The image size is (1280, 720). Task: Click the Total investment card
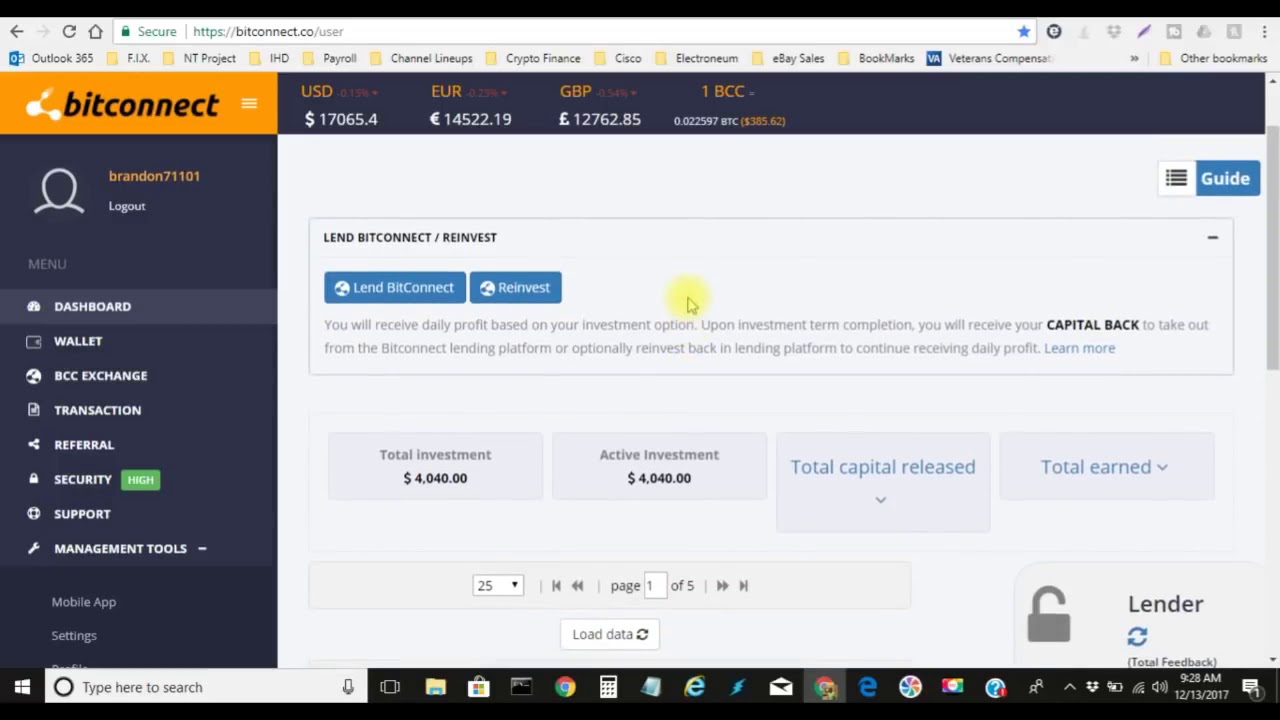click(x=435, y=466)
